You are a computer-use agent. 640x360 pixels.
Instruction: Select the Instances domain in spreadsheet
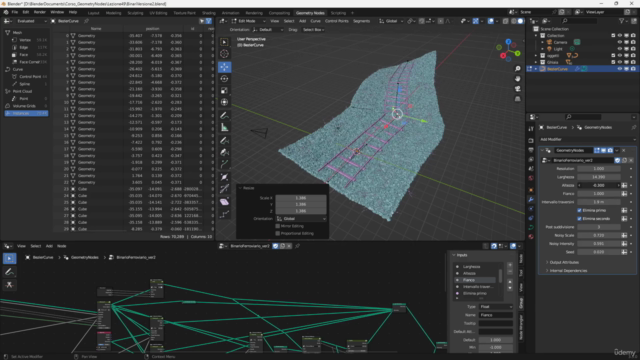26,113
